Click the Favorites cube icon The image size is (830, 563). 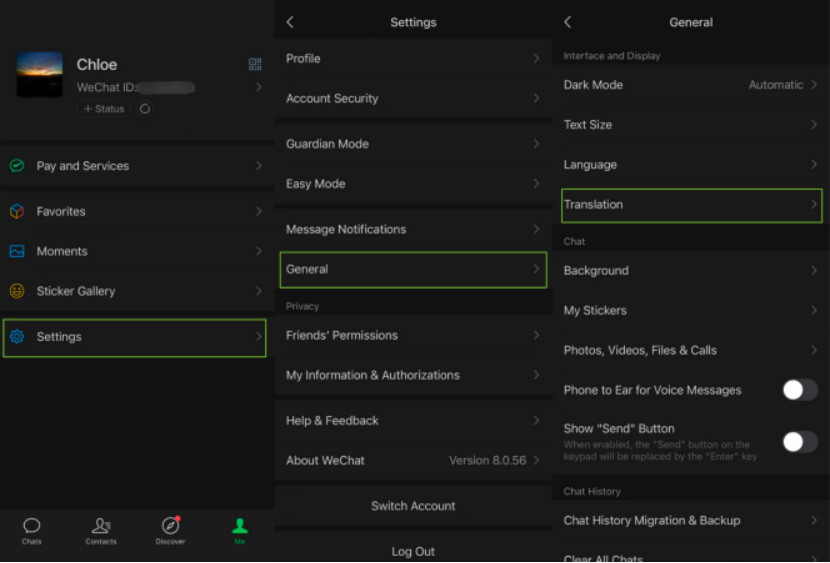pyautogui.click(x=17, y=211)
